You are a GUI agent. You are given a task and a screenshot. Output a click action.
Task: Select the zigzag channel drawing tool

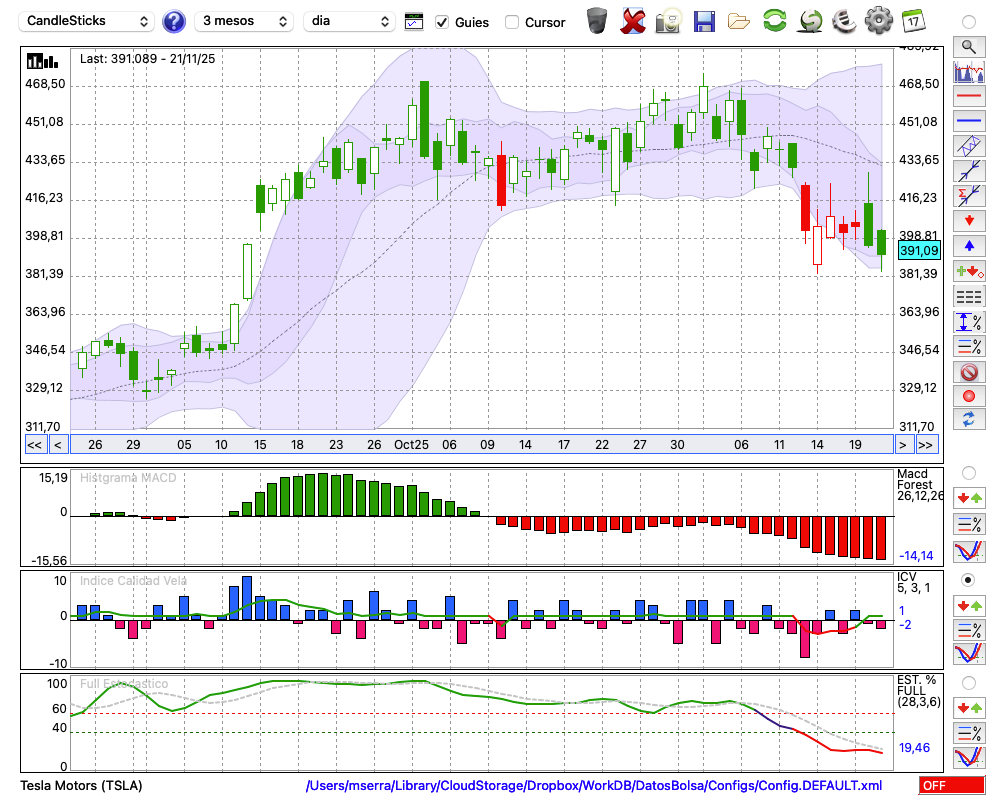[x=969, y=146]
